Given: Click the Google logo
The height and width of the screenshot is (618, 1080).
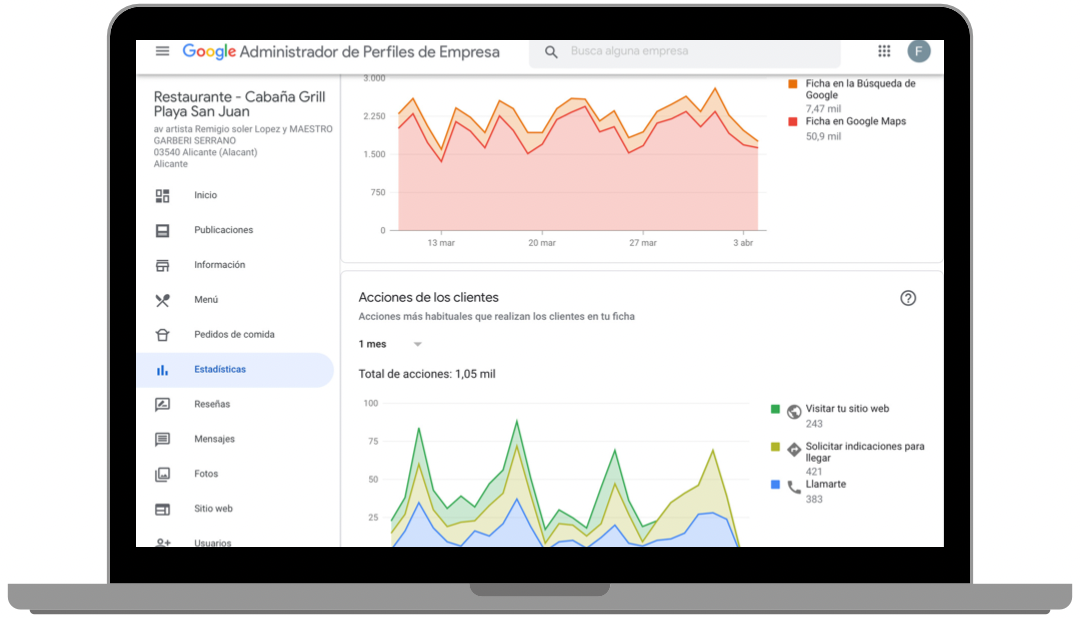Looking at the screenshot, I should point(209,52).
